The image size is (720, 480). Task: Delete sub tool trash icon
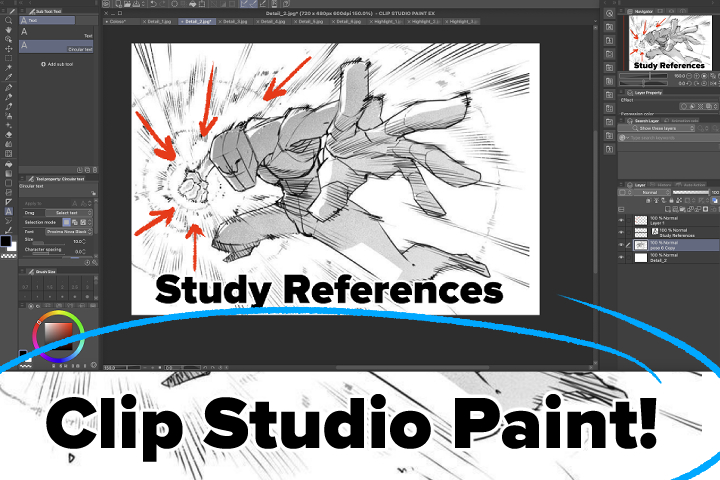click(x=95, y=170)
